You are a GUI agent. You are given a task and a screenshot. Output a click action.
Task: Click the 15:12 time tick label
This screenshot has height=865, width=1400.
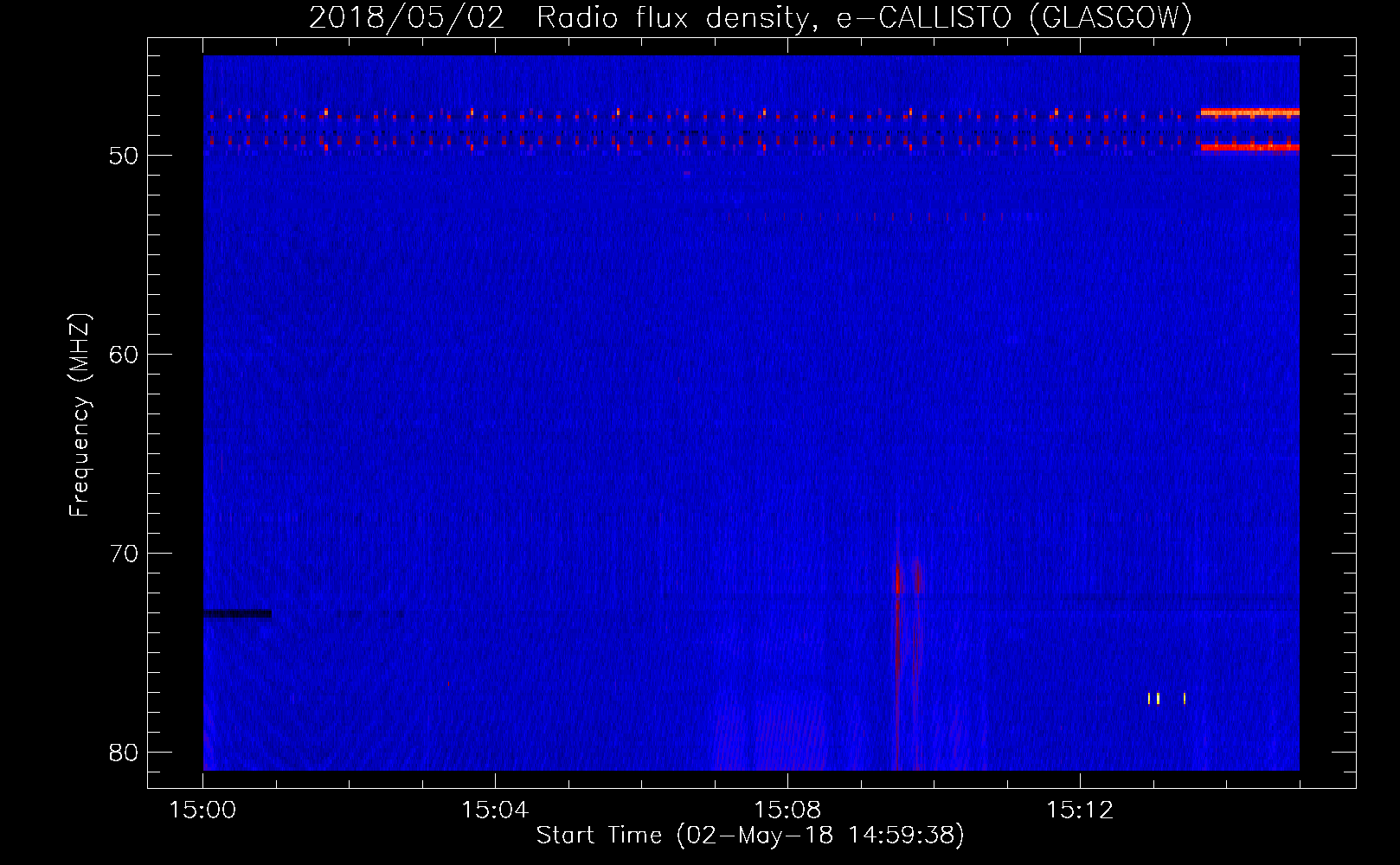pyautogui.click(x=1079, y=810)
